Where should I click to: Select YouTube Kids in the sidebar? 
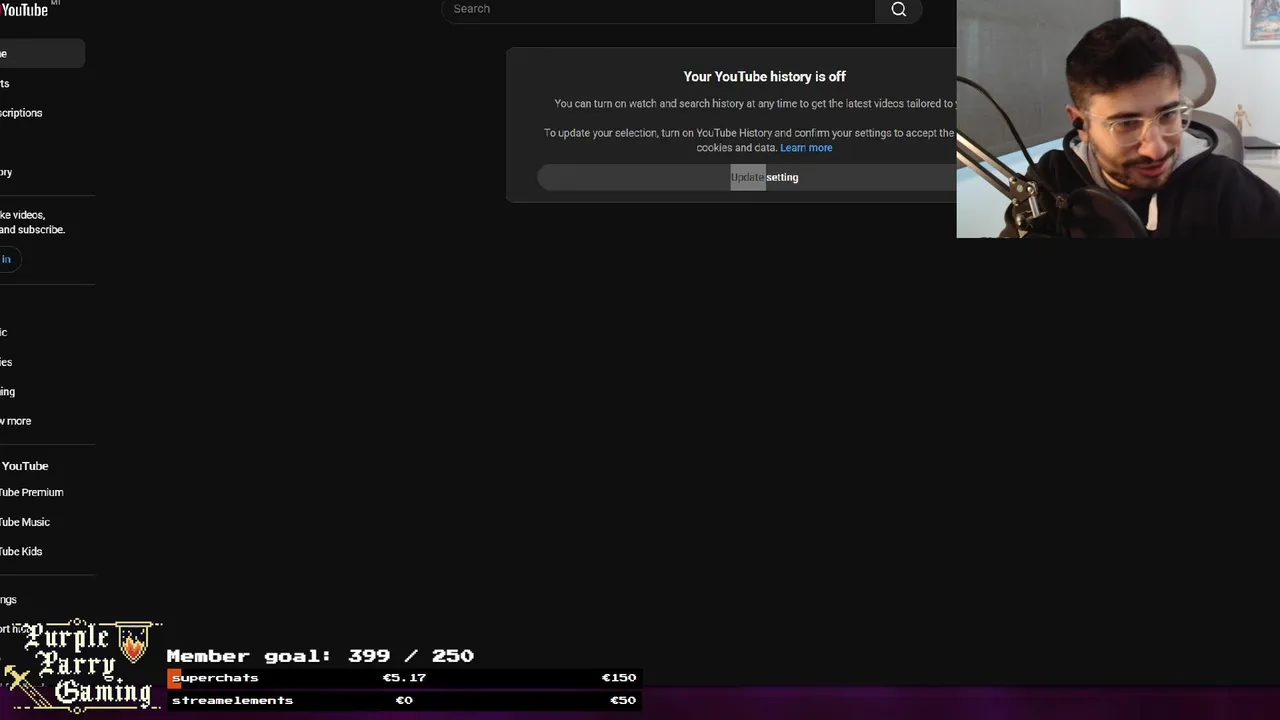(x=21, y=551)
